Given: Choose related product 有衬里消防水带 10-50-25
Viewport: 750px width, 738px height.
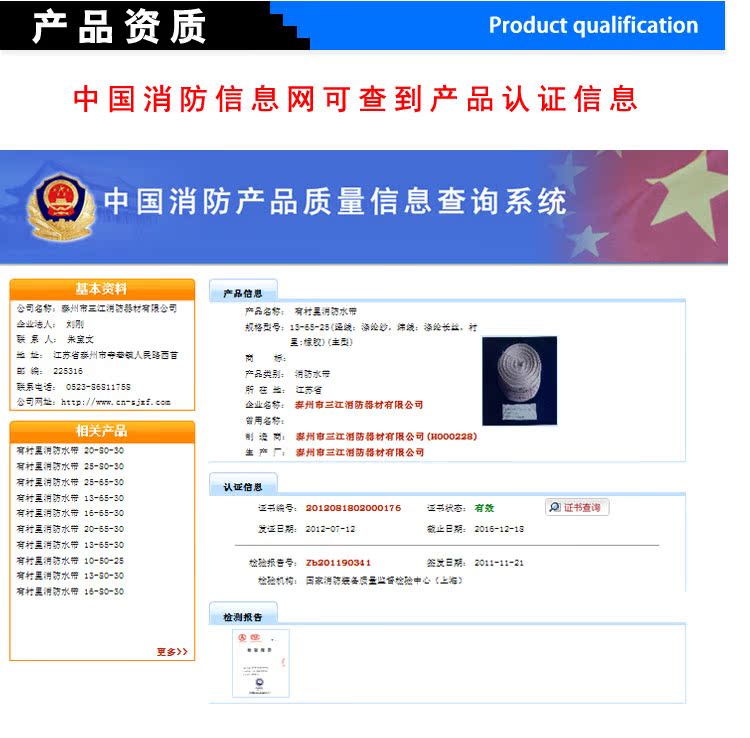Looking at the screenshot, I should [70, 560].
